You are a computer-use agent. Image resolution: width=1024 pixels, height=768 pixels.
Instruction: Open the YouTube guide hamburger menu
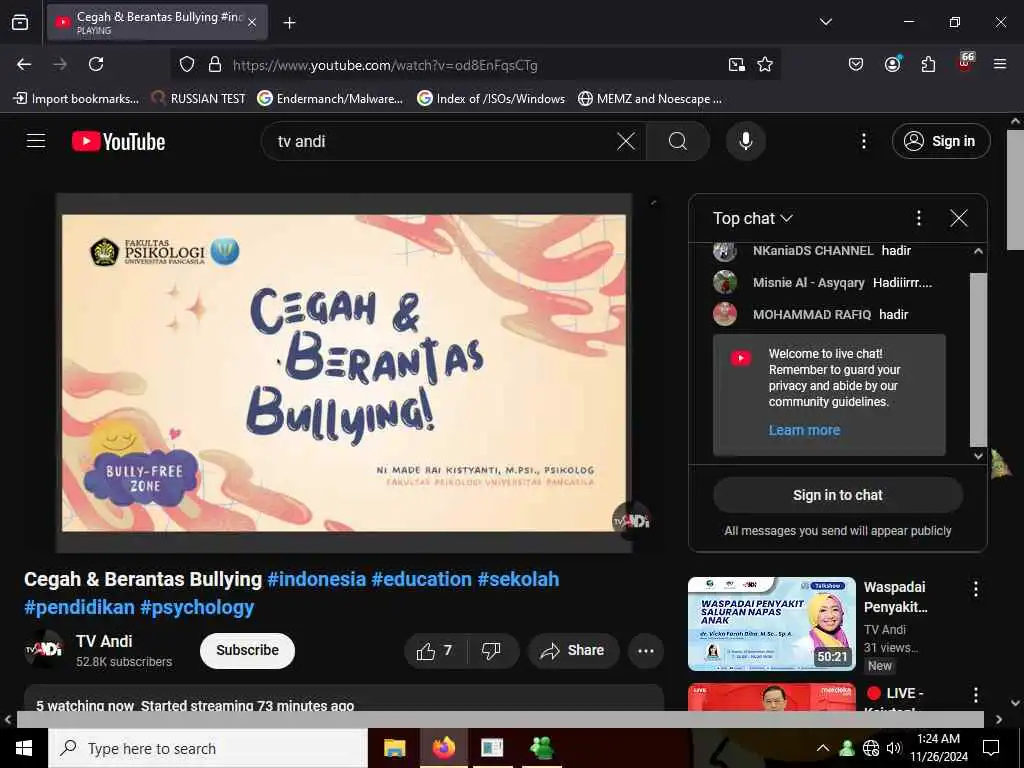coord(36,141)
